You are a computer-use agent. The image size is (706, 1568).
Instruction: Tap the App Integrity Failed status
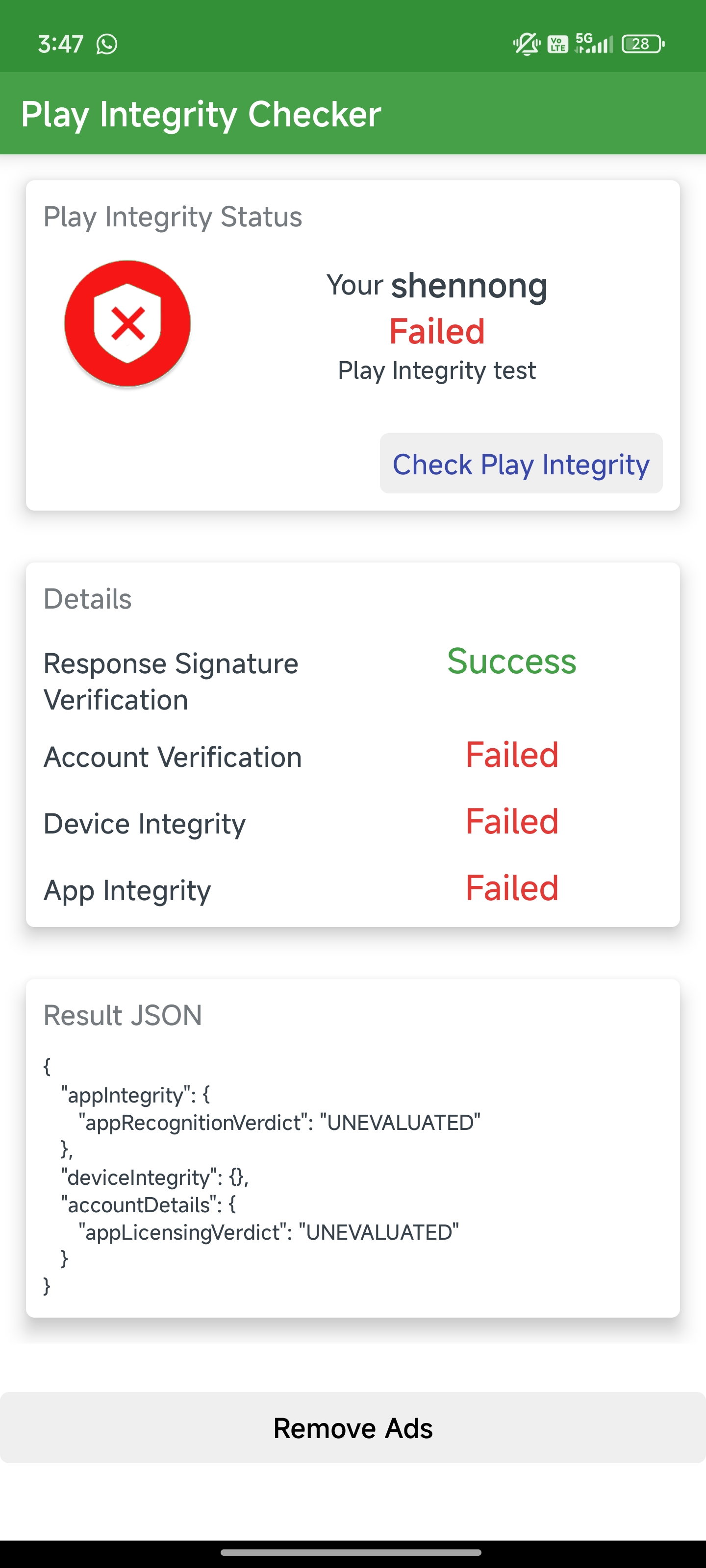[512, 887]
